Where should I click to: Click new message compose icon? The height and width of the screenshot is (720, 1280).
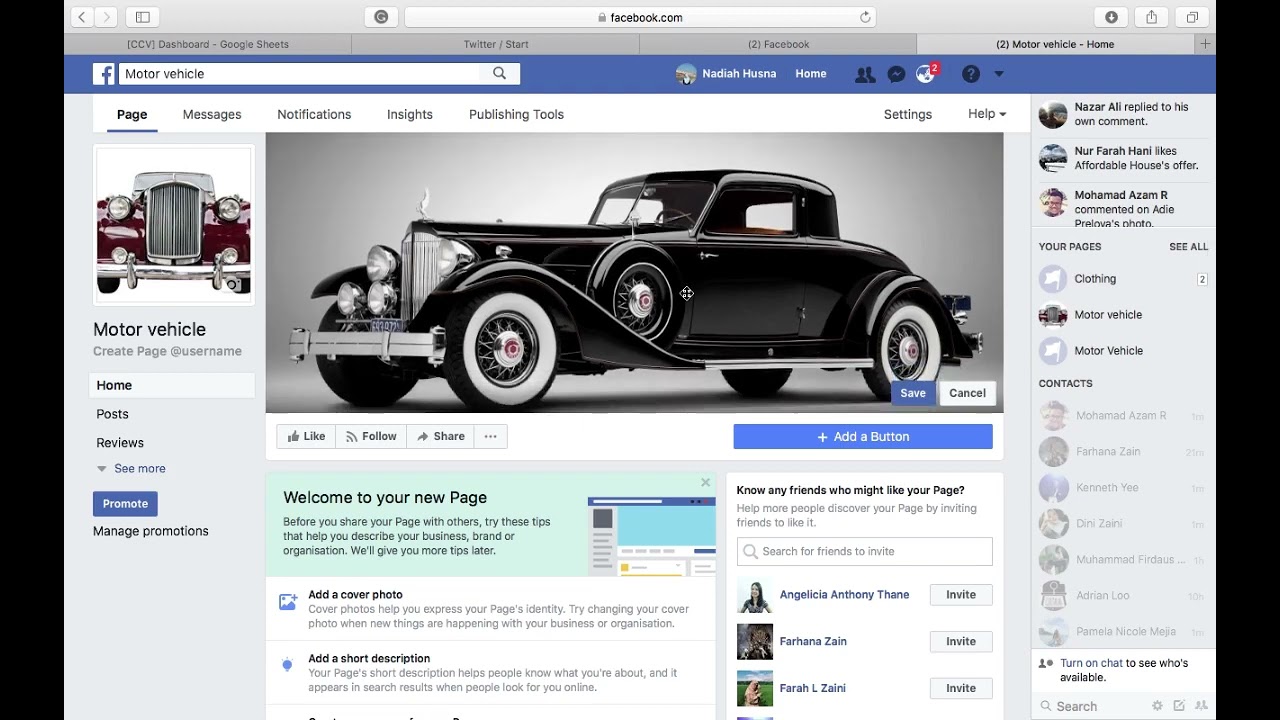(1179, 706)
